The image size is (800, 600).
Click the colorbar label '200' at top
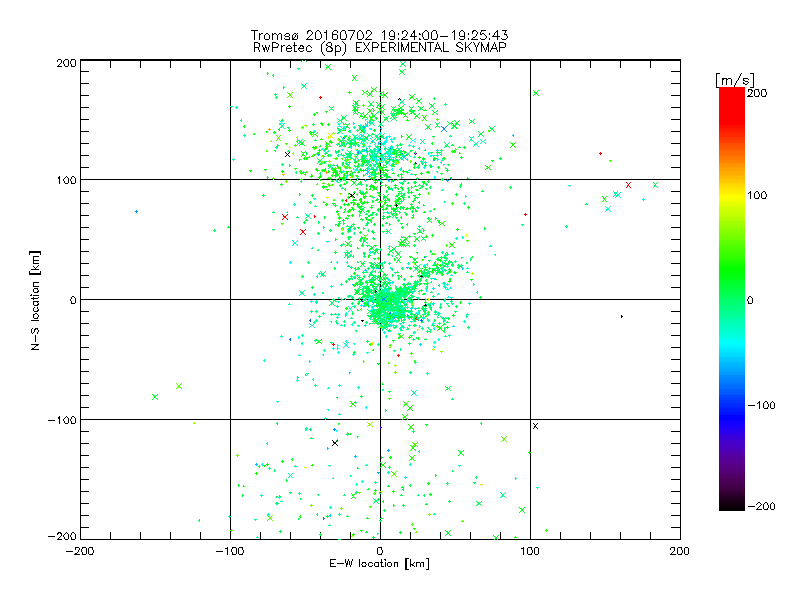click(x=757, y=93)
